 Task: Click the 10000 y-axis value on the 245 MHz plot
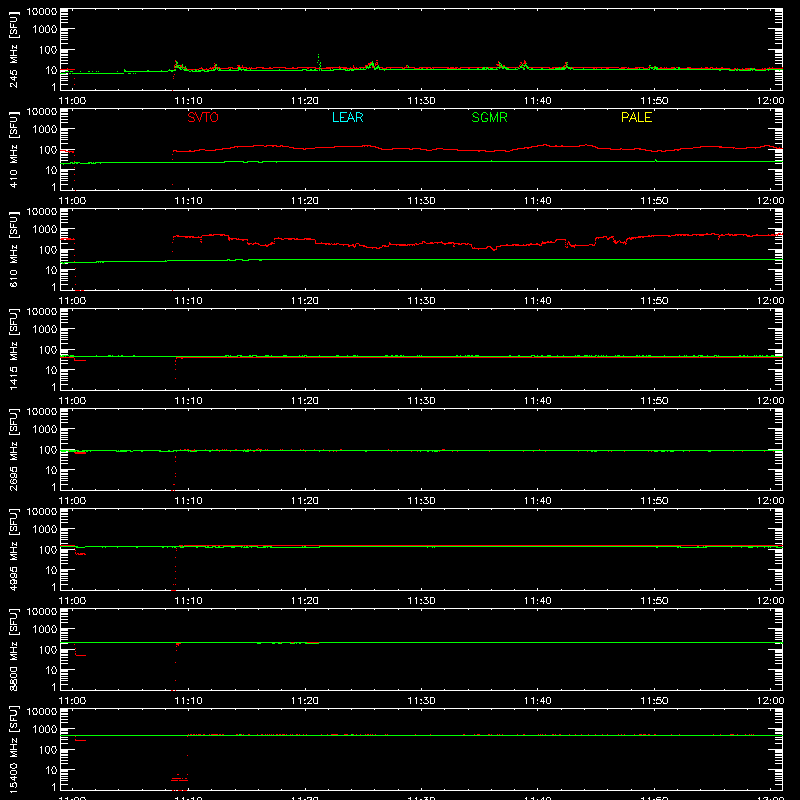click(42, 12)
